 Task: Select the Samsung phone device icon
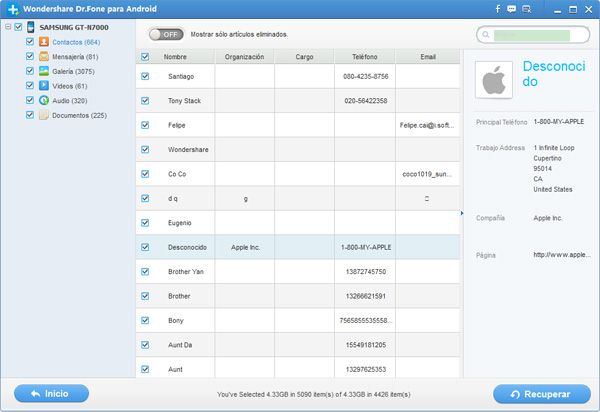click(x=31, y=27)
